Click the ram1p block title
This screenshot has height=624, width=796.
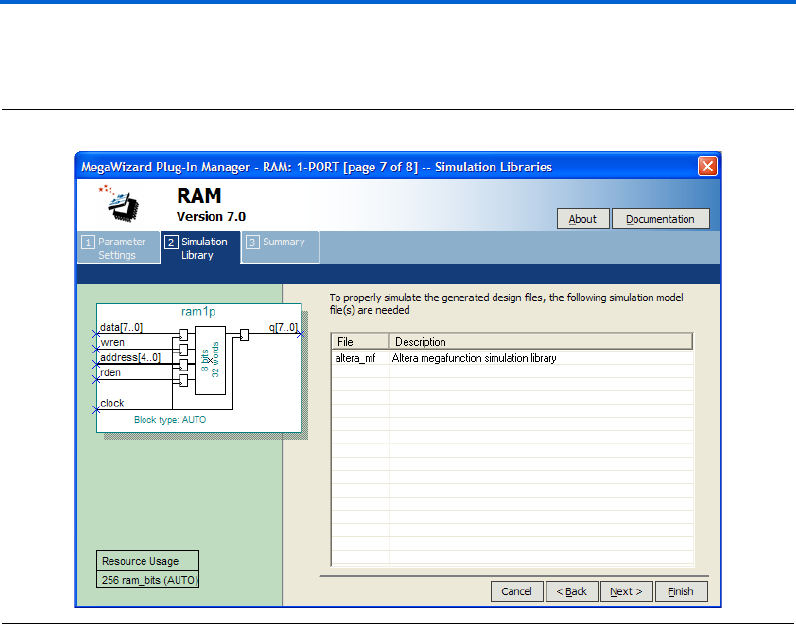(x=198, y=311)
